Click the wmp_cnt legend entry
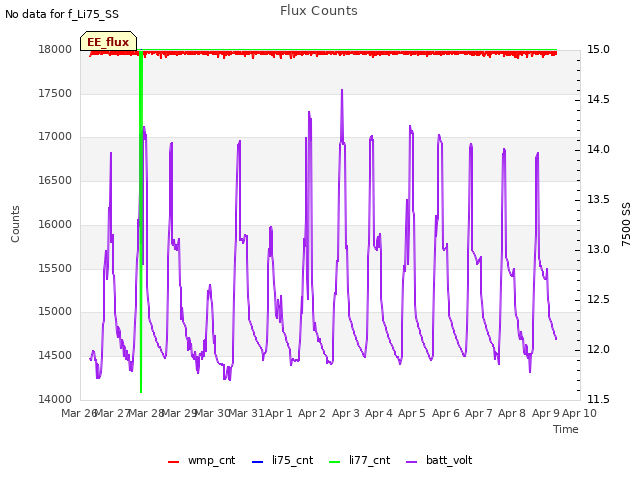640x480 pixels. tap(202, 461)
